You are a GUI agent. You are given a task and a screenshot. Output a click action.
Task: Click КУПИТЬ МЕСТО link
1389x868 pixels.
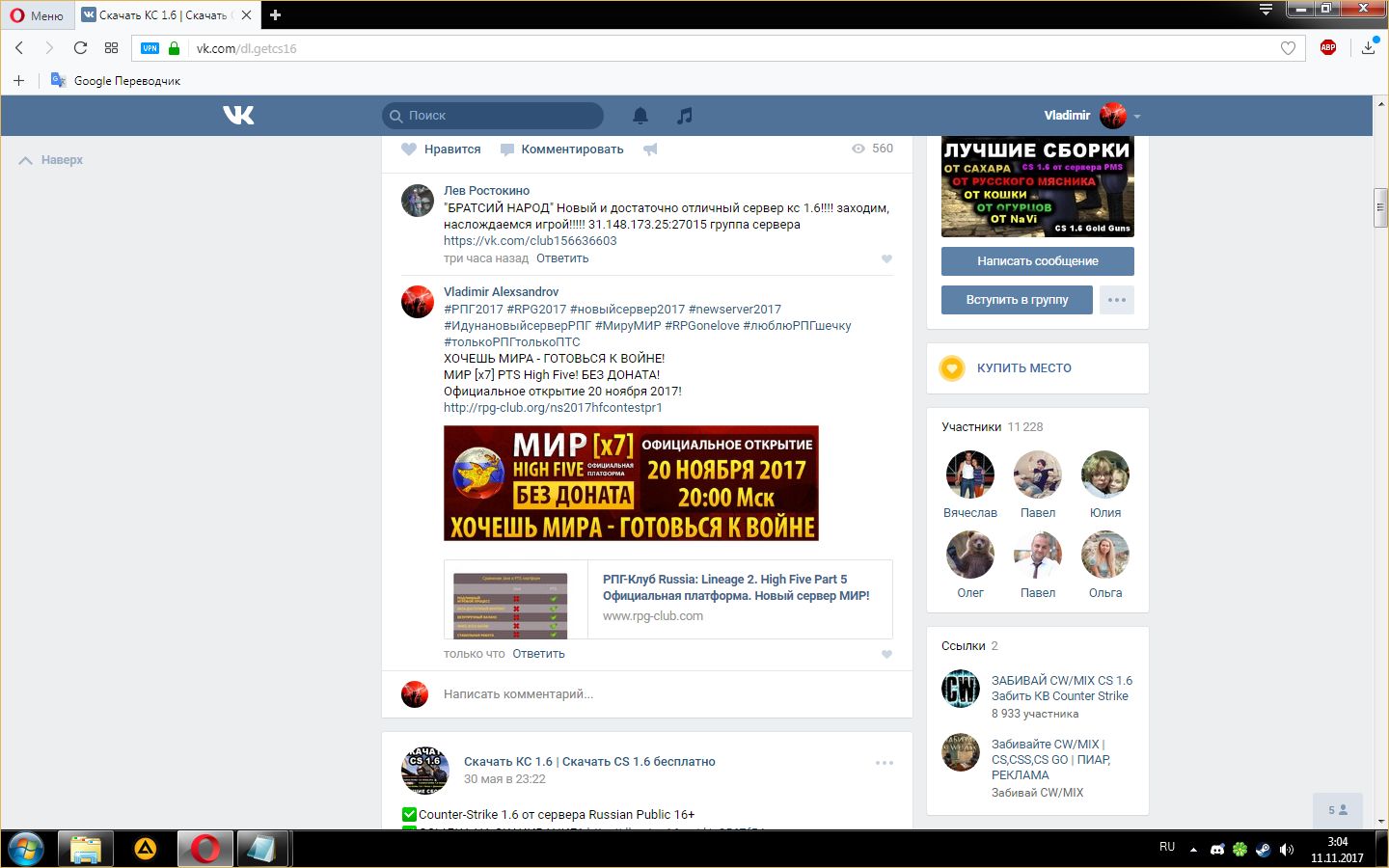coord(1023,368)
